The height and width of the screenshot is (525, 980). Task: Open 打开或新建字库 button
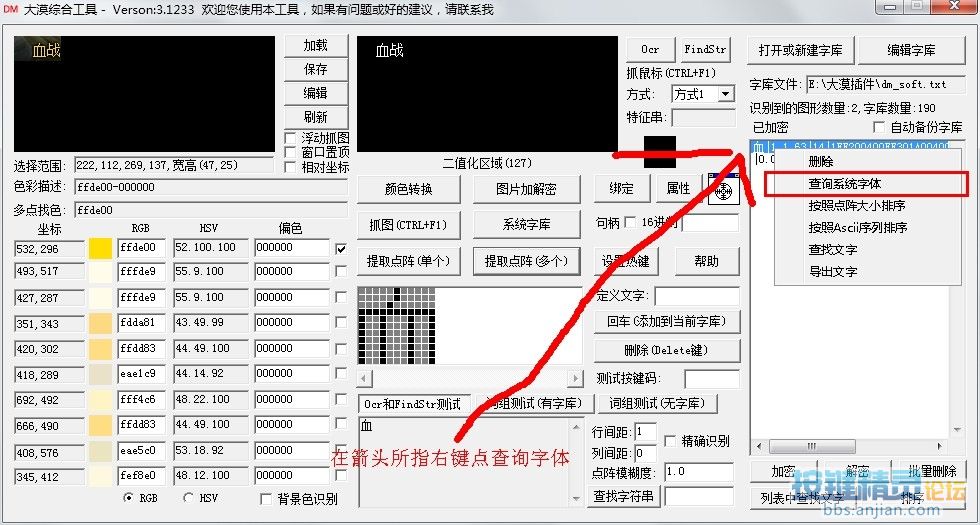pos(801,50)
